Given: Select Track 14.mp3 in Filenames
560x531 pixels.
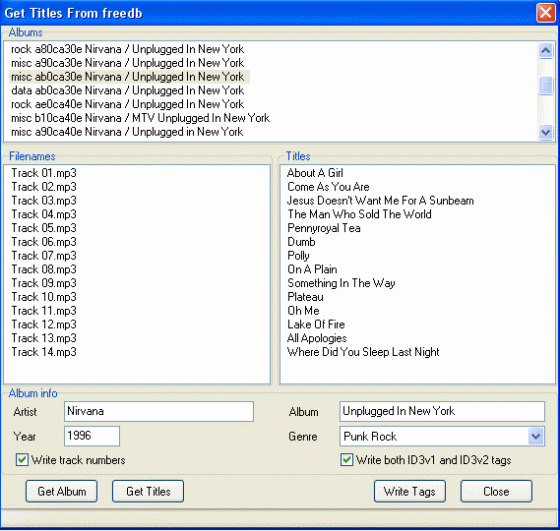Looking at the screenshot, I should click(44, 352).
